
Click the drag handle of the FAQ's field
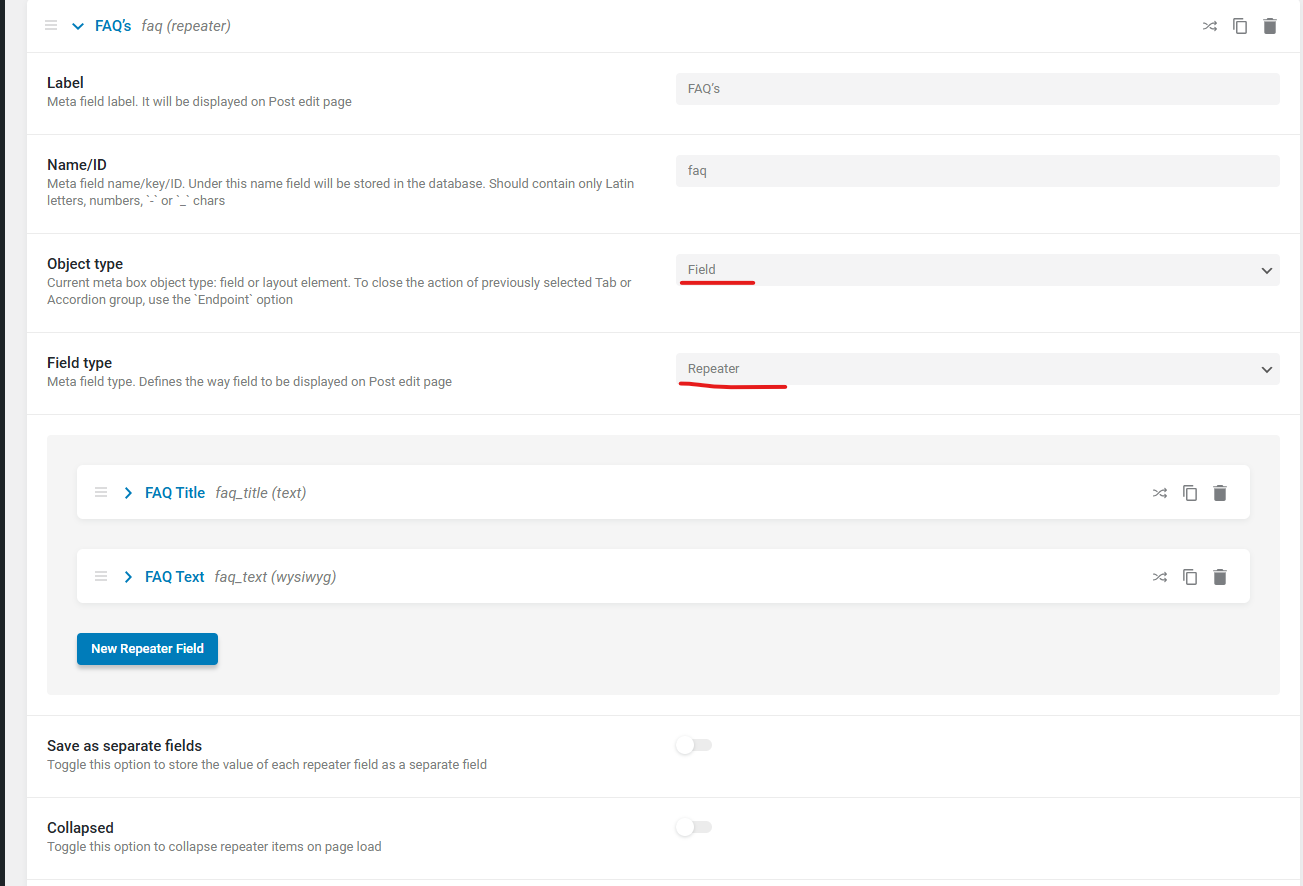[51, 26]
